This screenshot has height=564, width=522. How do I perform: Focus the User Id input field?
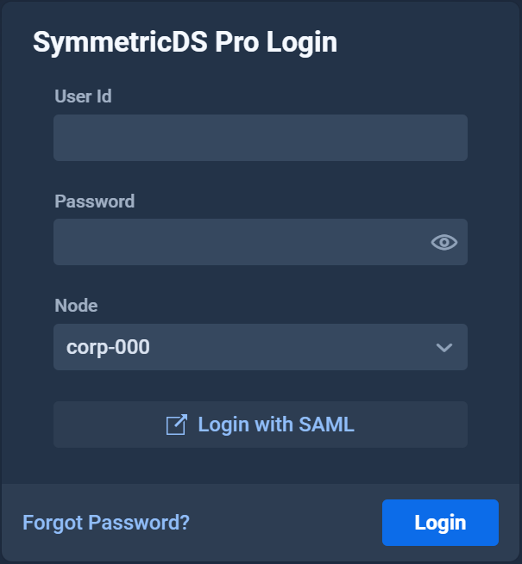(260, 138)
